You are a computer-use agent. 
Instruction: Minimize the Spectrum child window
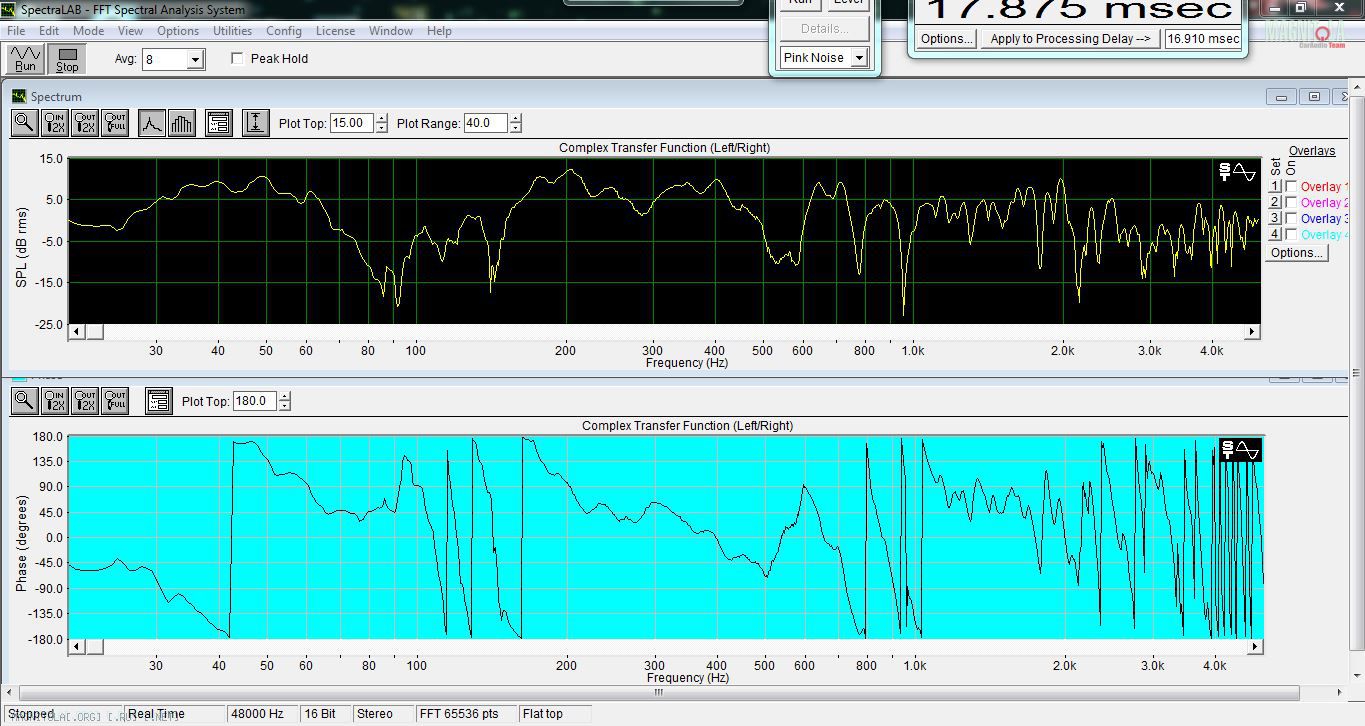coord(1281,96)
